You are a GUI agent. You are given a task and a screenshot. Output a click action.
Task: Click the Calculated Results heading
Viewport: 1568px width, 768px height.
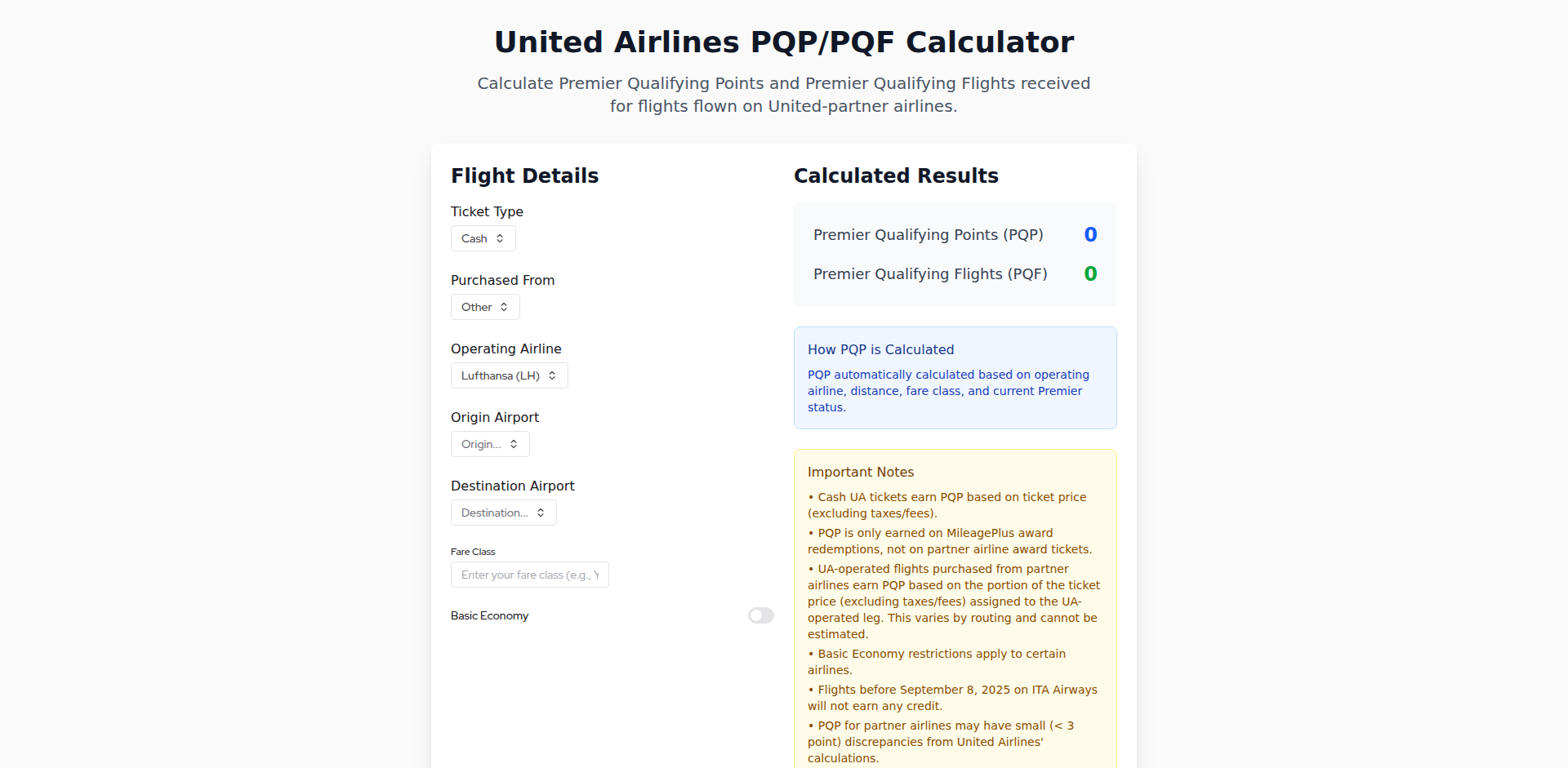pos(896,175)
